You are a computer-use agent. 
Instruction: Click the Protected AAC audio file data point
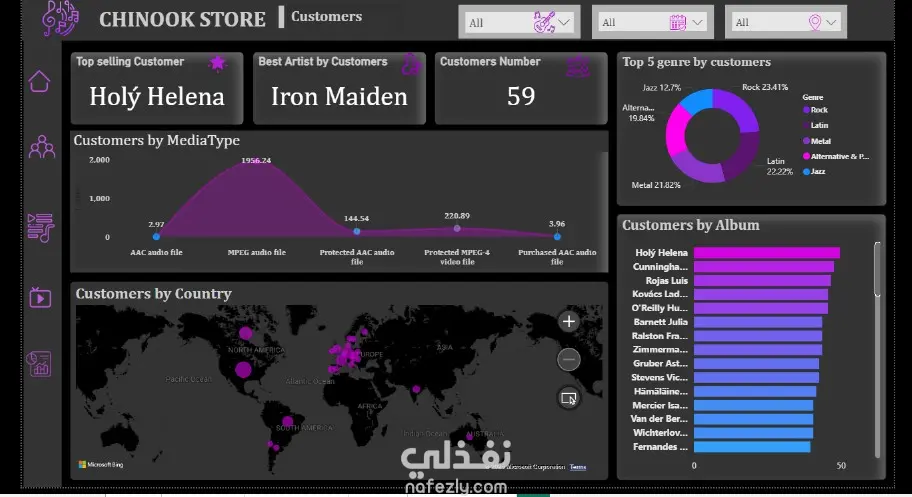pyautogui.click(x=357, y=231)
